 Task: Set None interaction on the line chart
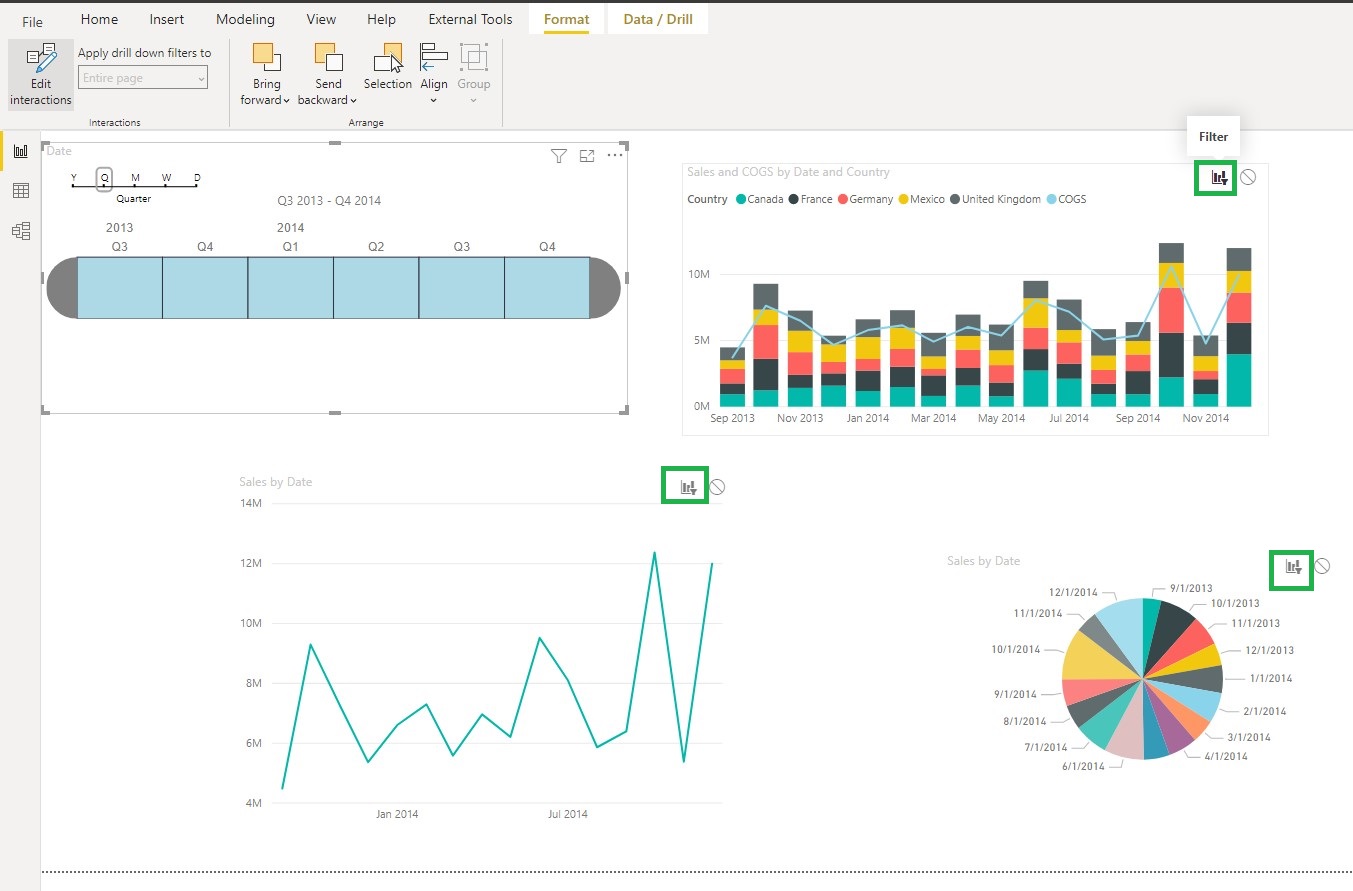(x=717, y=487)
